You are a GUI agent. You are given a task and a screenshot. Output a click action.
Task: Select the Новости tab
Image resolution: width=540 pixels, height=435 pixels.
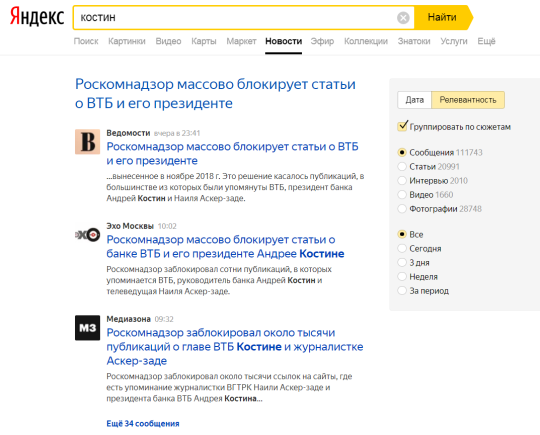click(x=283, y=41)
